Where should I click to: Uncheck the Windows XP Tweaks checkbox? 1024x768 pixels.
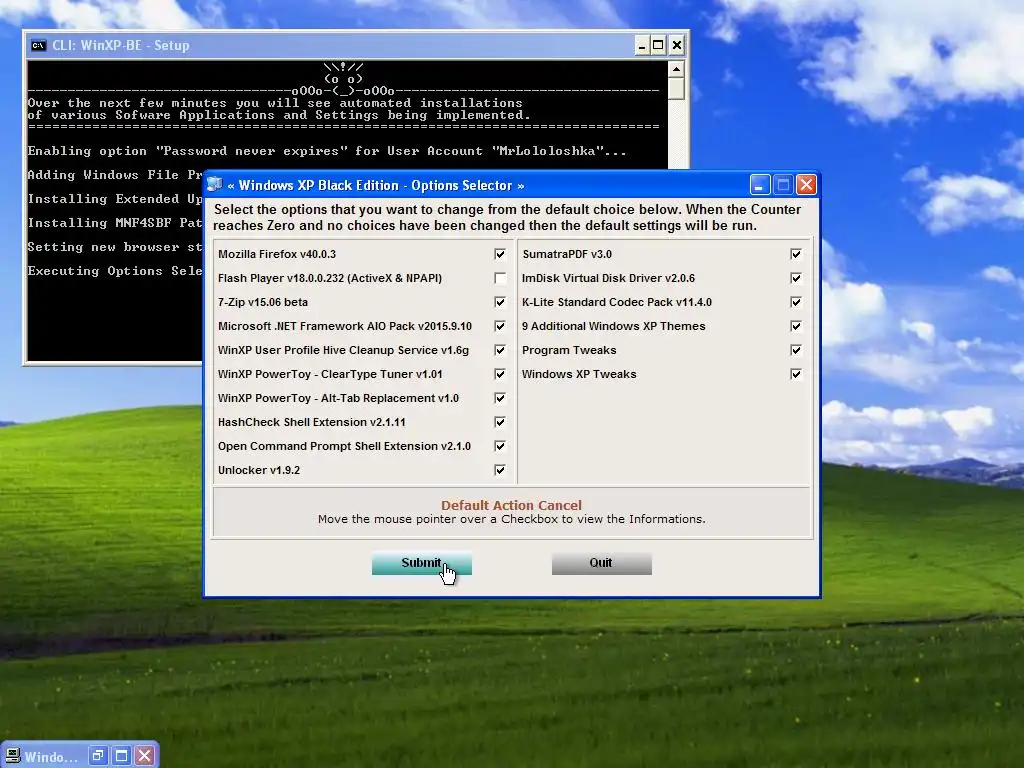tap(795, 374)
